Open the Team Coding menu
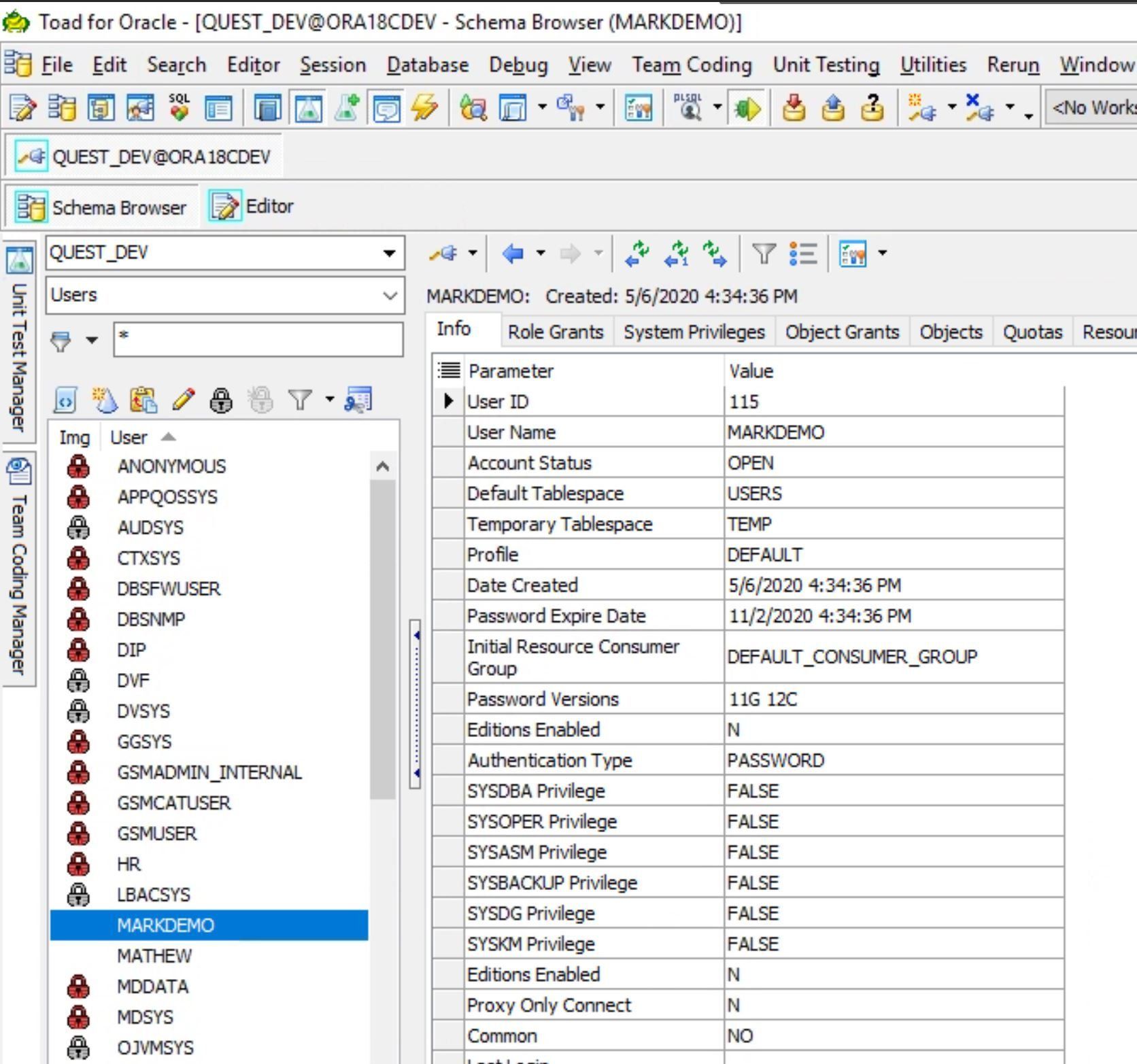This screenshot has width=1137, height=1064. 692,65
